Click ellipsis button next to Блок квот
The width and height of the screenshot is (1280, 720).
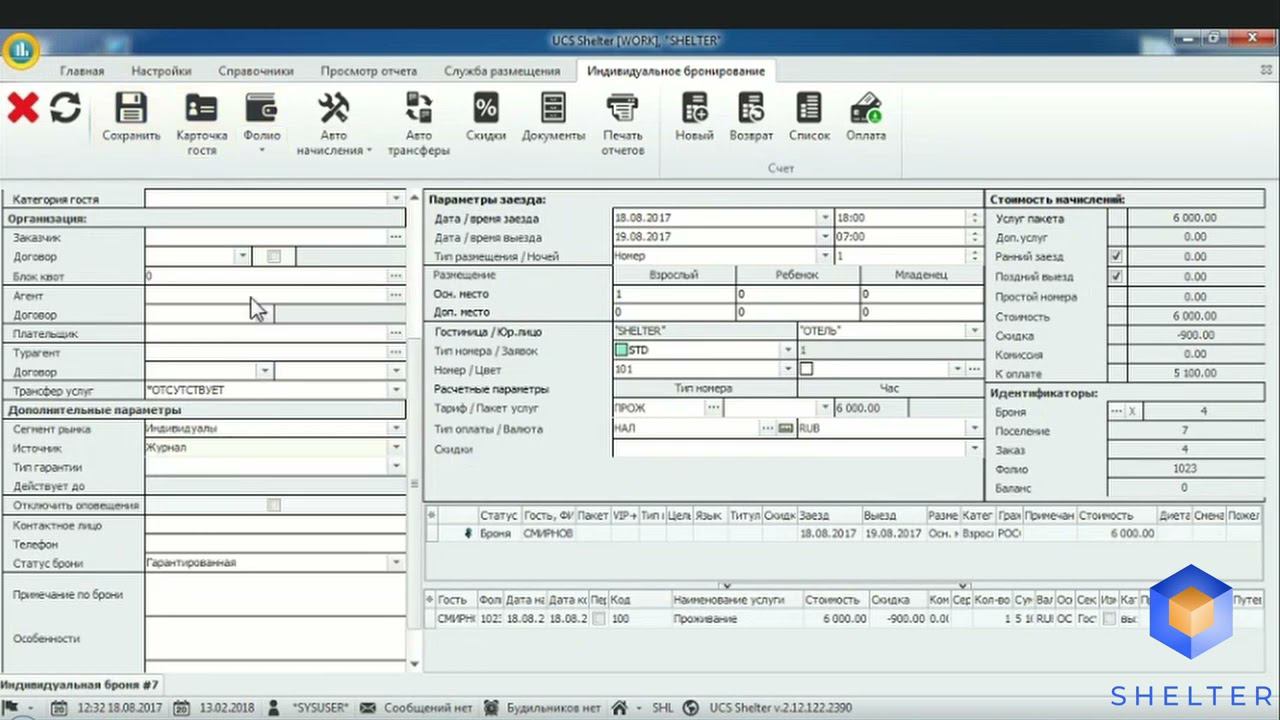396,276
